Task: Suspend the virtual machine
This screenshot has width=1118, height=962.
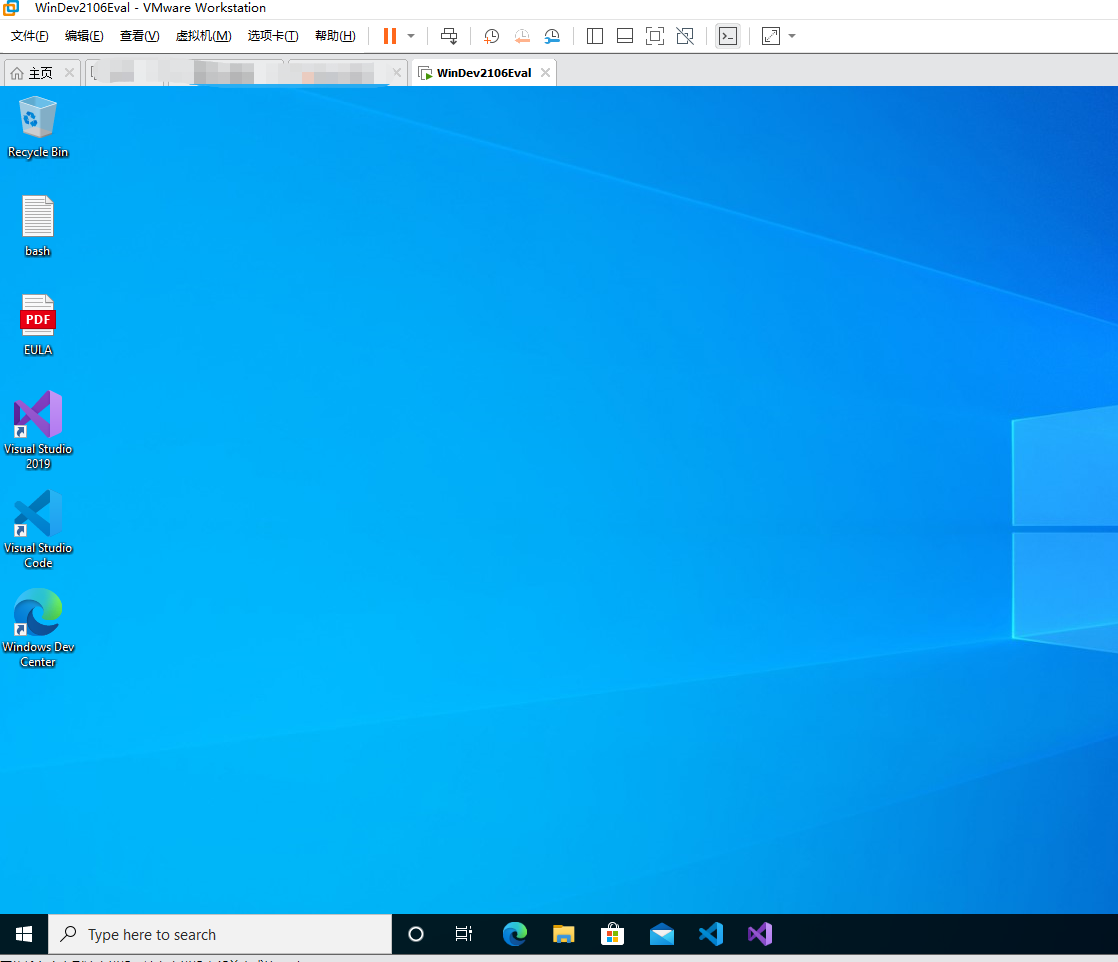Action: point(388,35)
